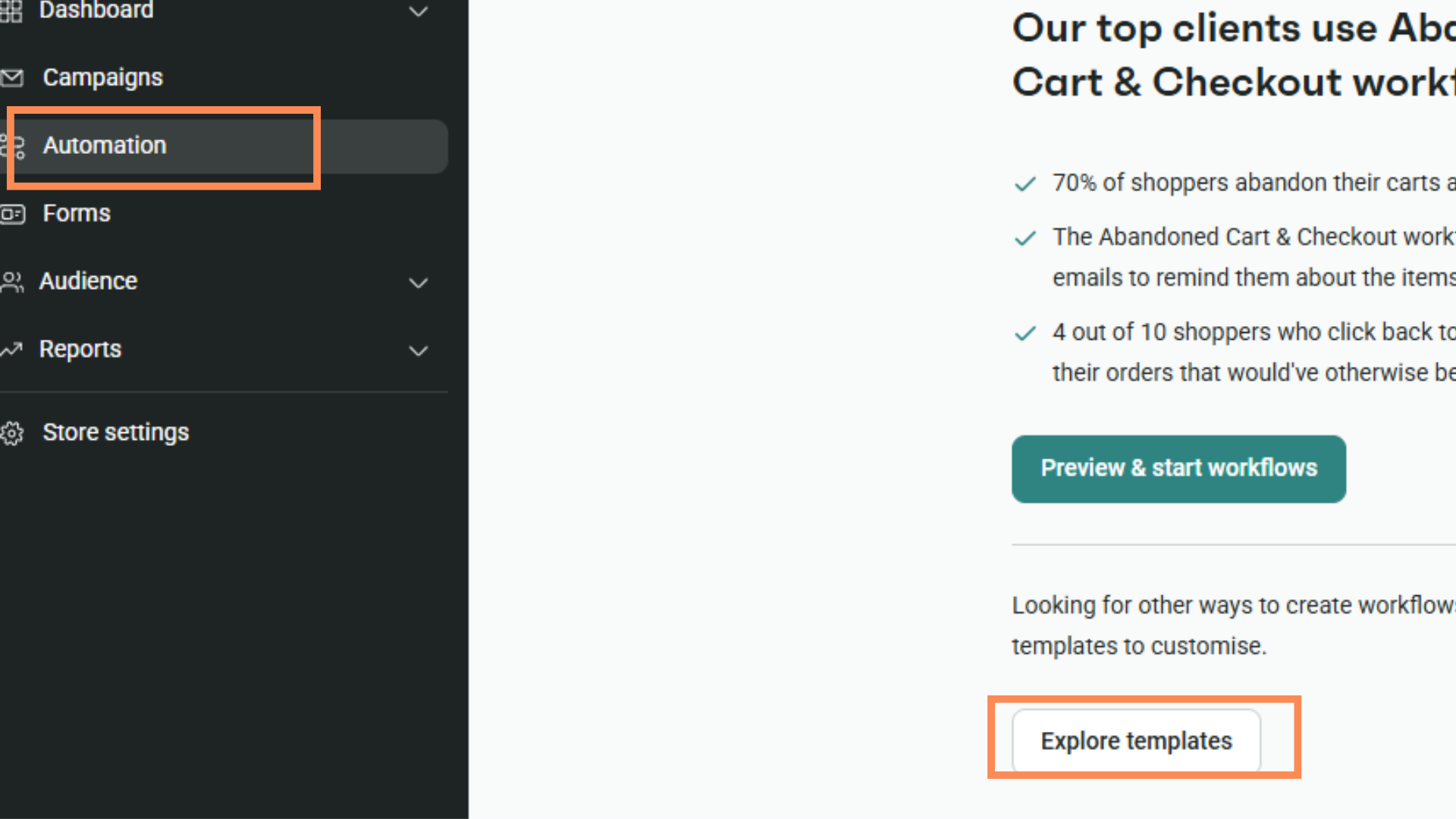Open the Audience menu label
The width and height of the screenshot is (1456, 819).
88,281
